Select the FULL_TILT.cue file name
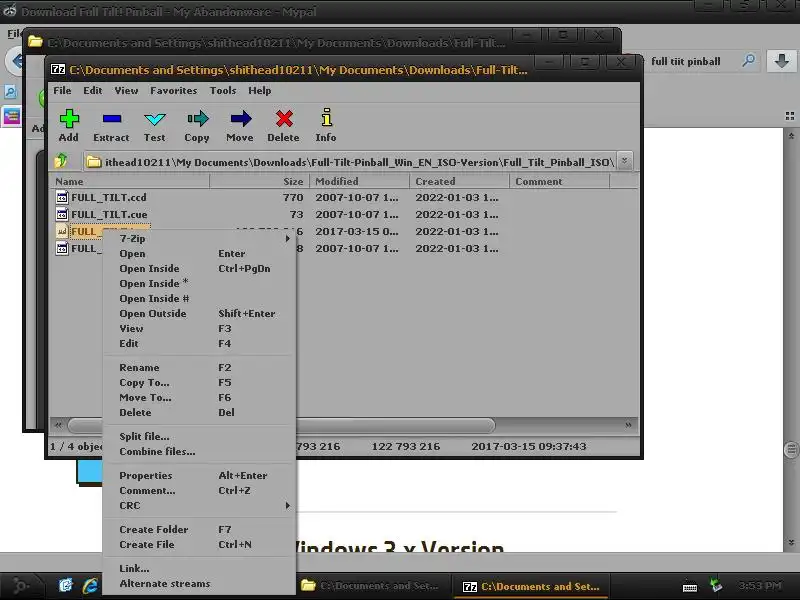The width and height of the screenshot is (800, 600). point(109,214)
